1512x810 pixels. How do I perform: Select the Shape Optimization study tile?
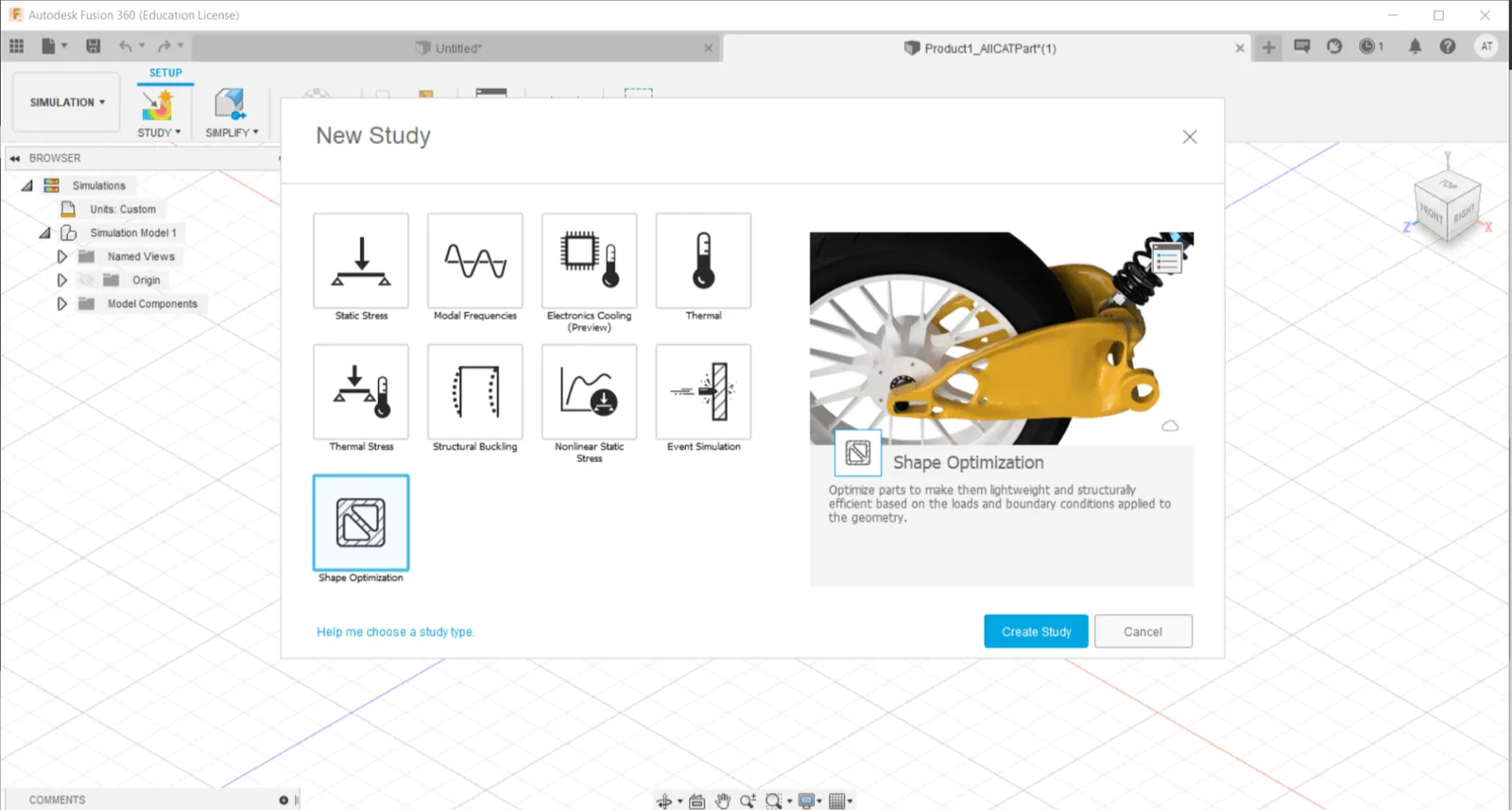pos(361,523)
